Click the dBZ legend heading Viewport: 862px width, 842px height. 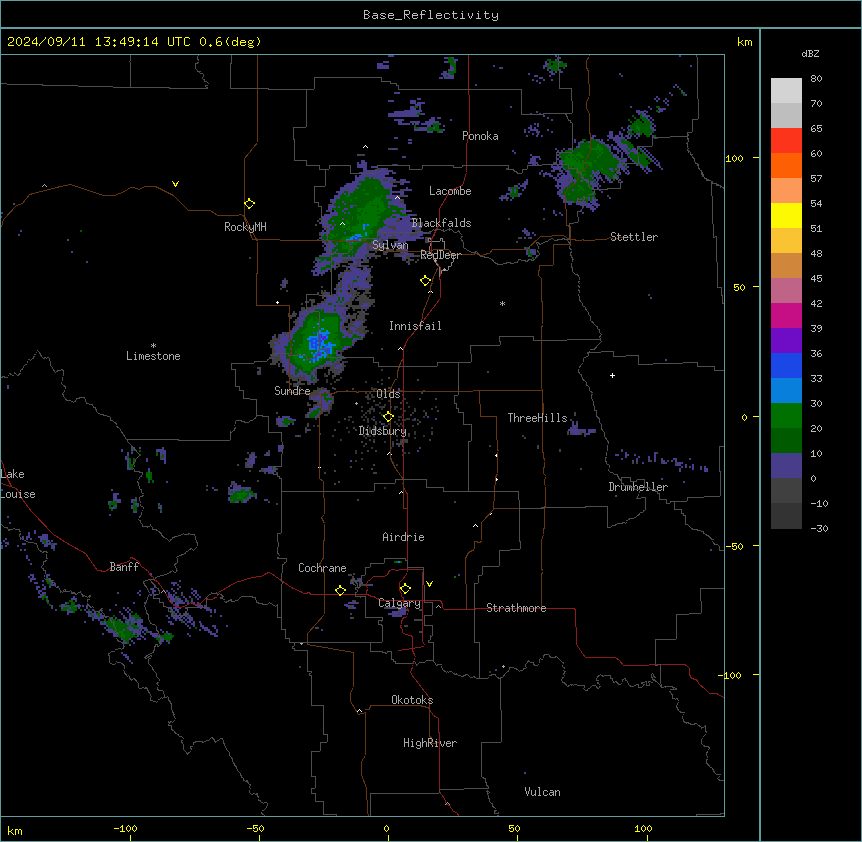pyautogui.click(x=810, y=54)
